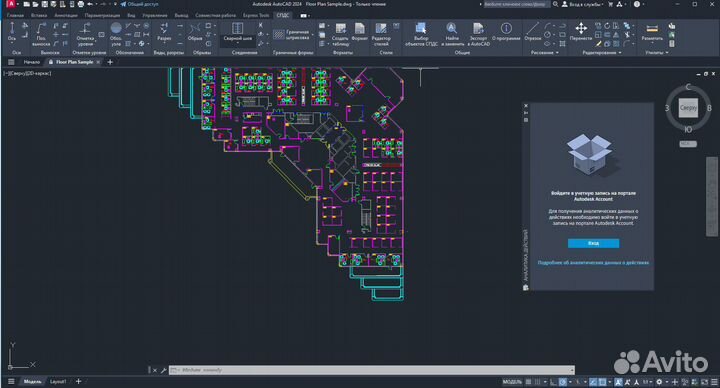Click the search magnifier in title bar
The height and width of the screenshot is (388, 720).
coord(555,4)
